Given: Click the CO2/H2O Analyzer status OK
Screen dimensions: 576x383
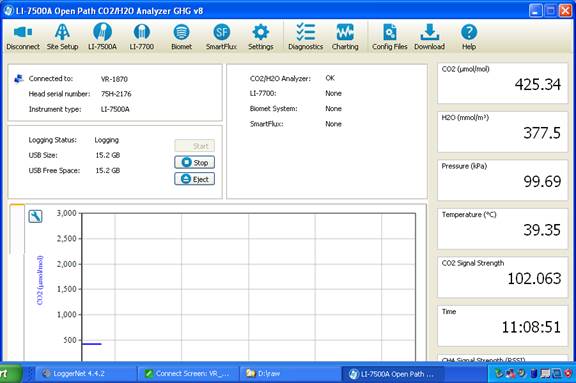Looking at the screenshot, I should (x=330, y=78).
